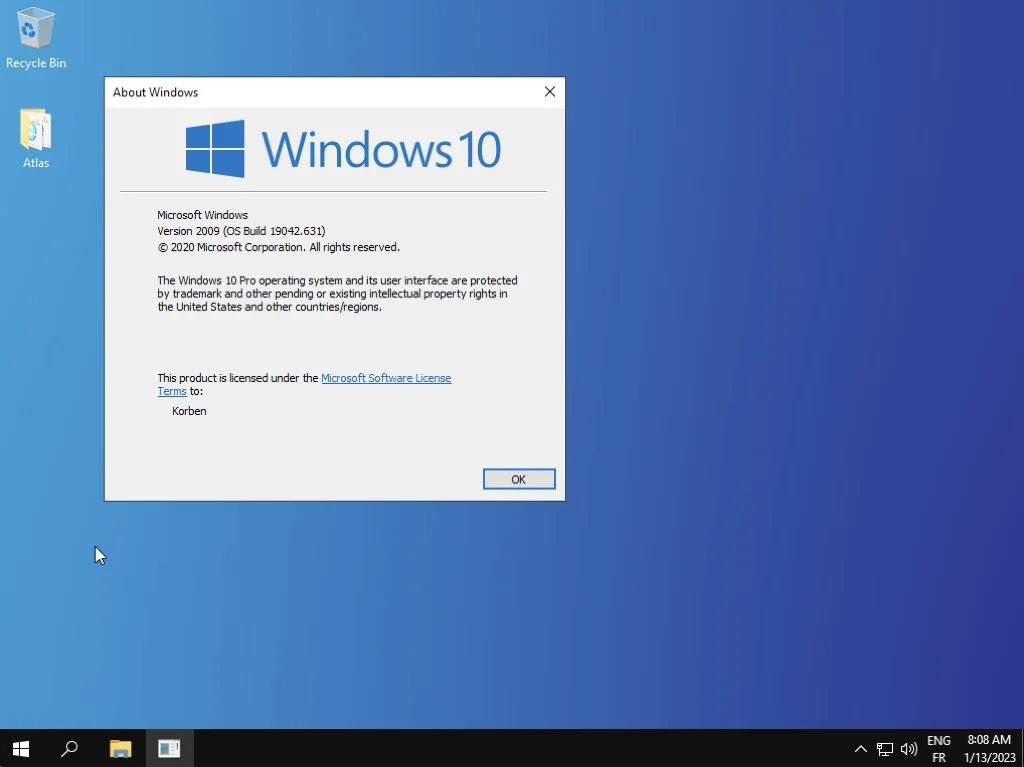Click OK in About Windows dialog

(519, 479)
